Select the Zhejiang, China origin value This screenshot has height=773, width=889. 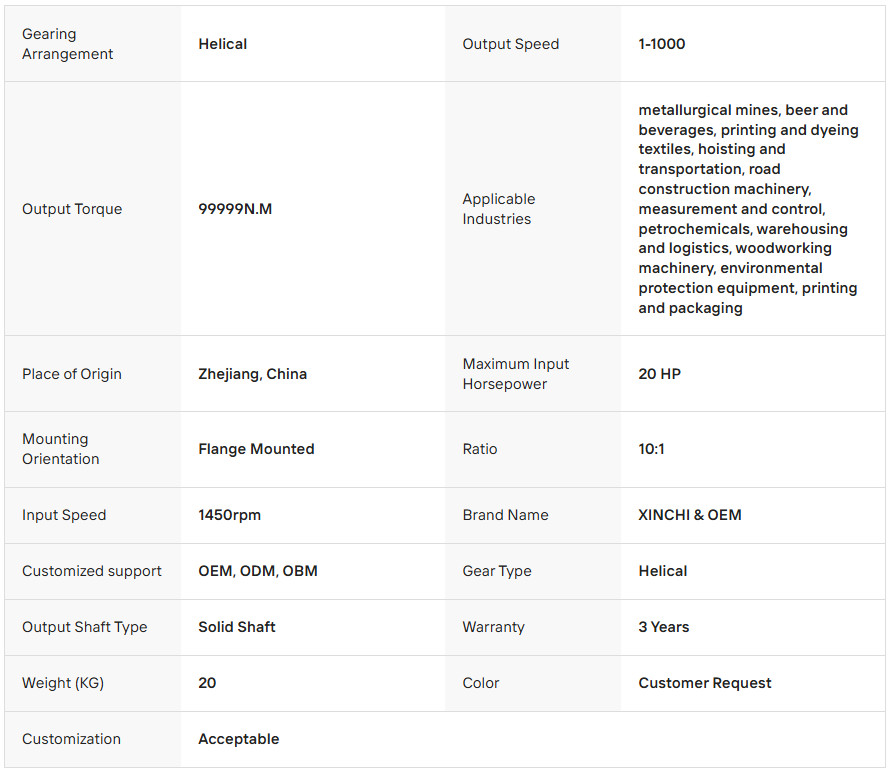[x=252, y=374]
